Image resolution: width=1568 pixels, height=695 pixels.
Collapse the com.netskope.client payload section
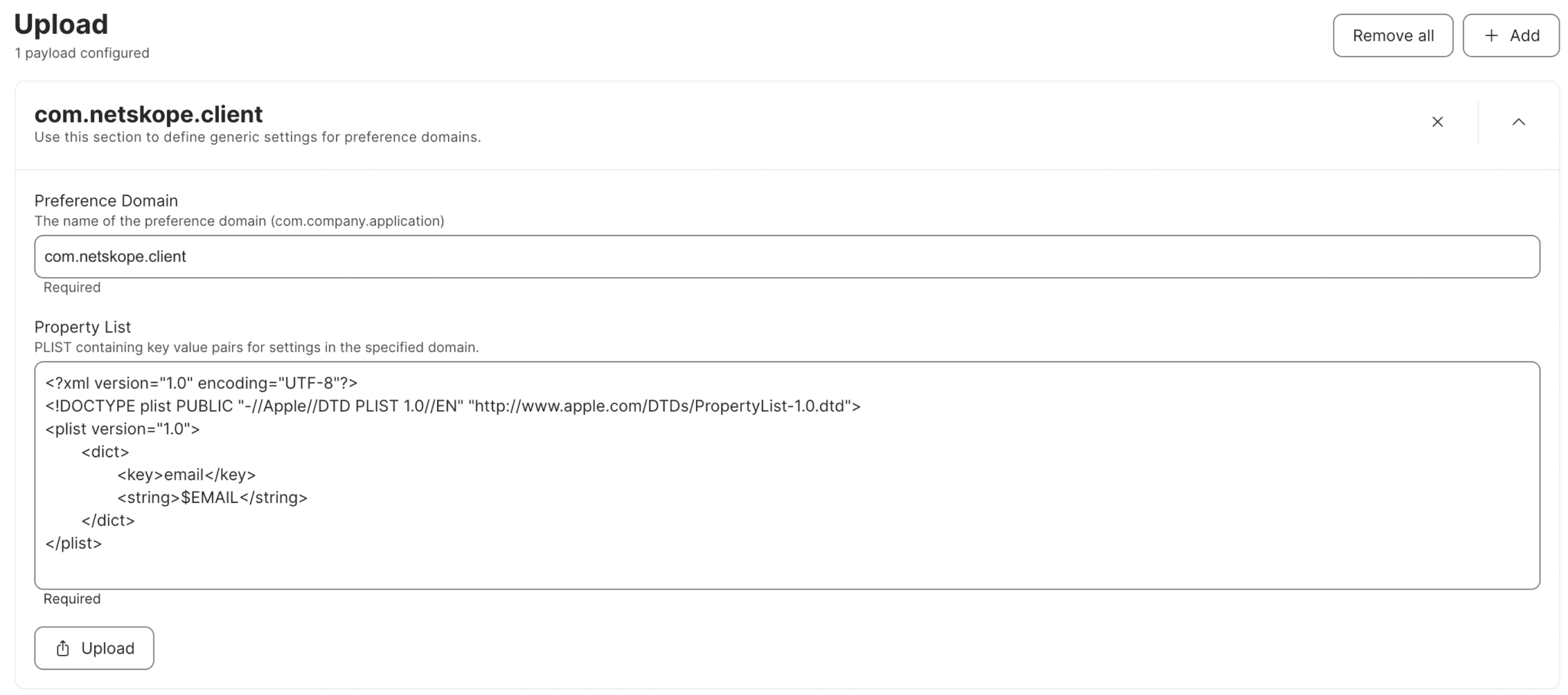pos(1519,121)
